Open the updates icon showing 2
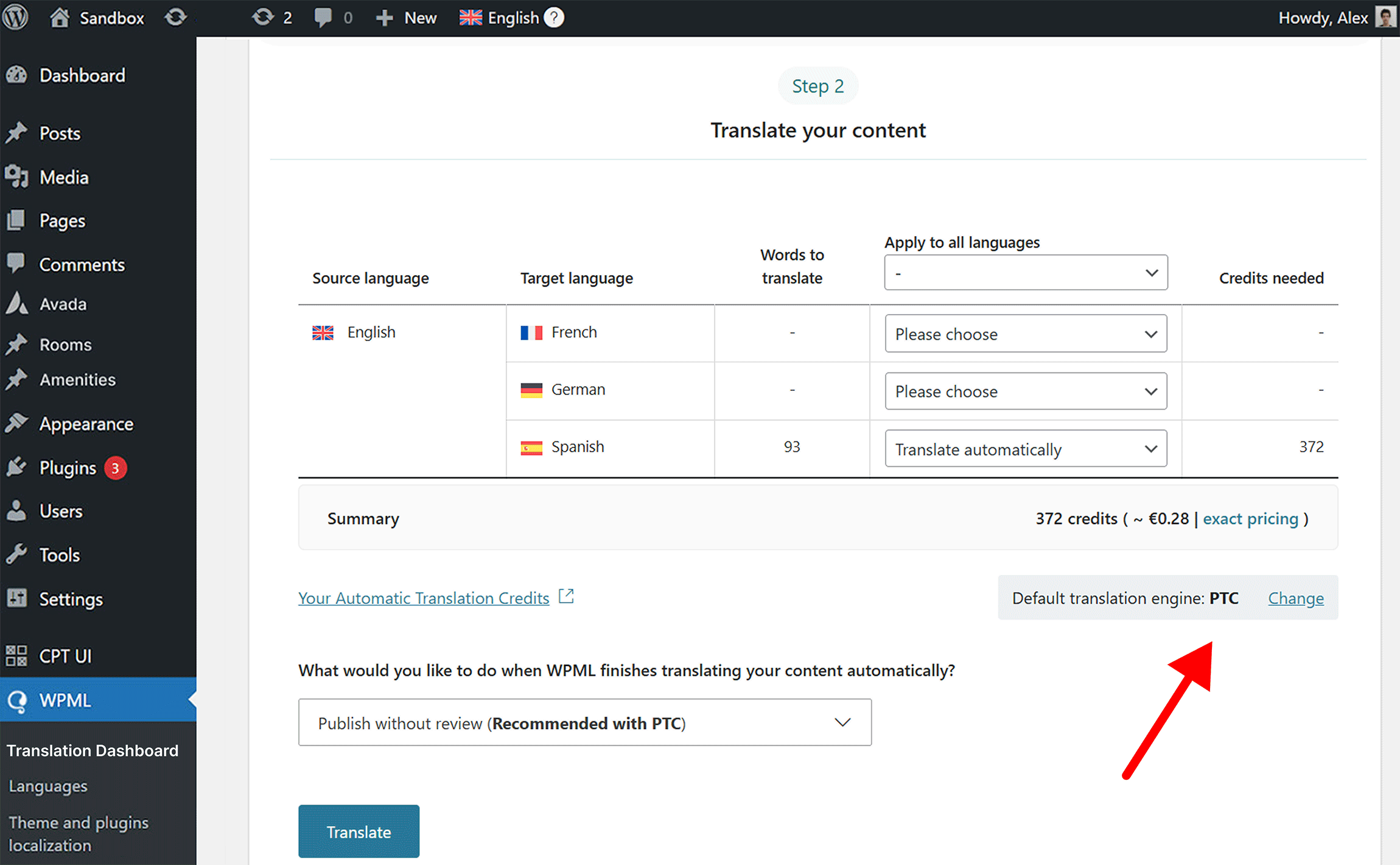 coord(263,18)
